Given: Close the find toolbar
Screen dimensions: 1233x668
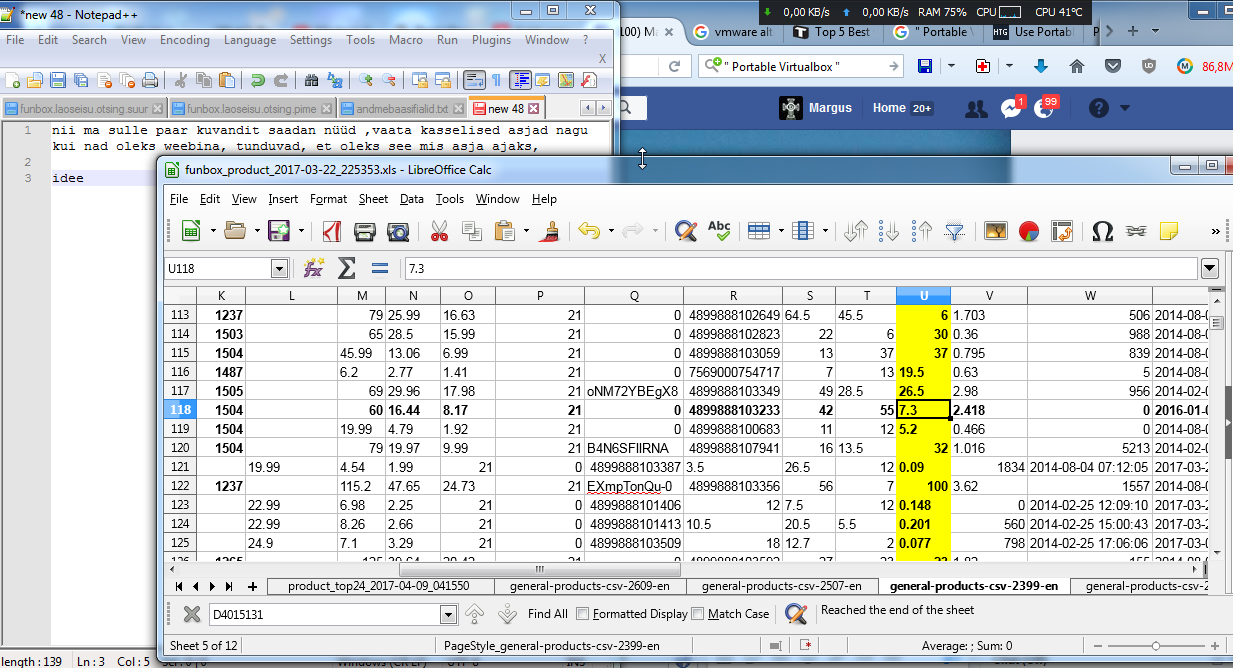Looking at the screenshot, I should pos(192,614).
